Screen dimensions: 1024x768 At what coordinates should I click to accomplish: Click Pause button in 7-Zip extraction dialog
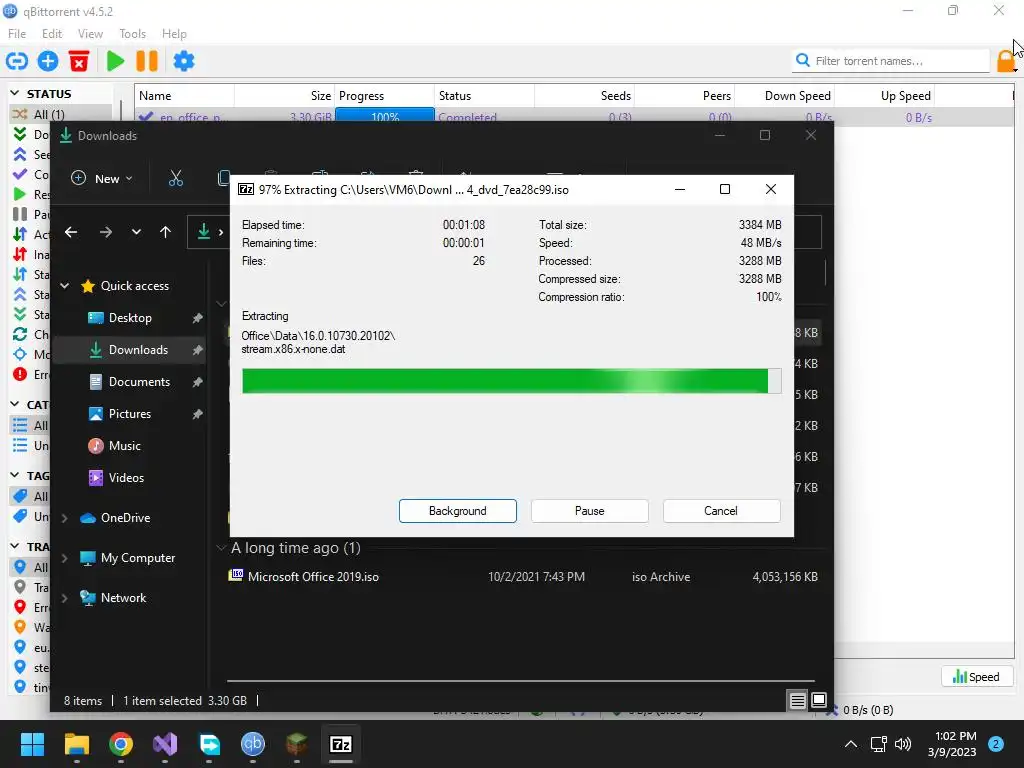tap(590, 511)
